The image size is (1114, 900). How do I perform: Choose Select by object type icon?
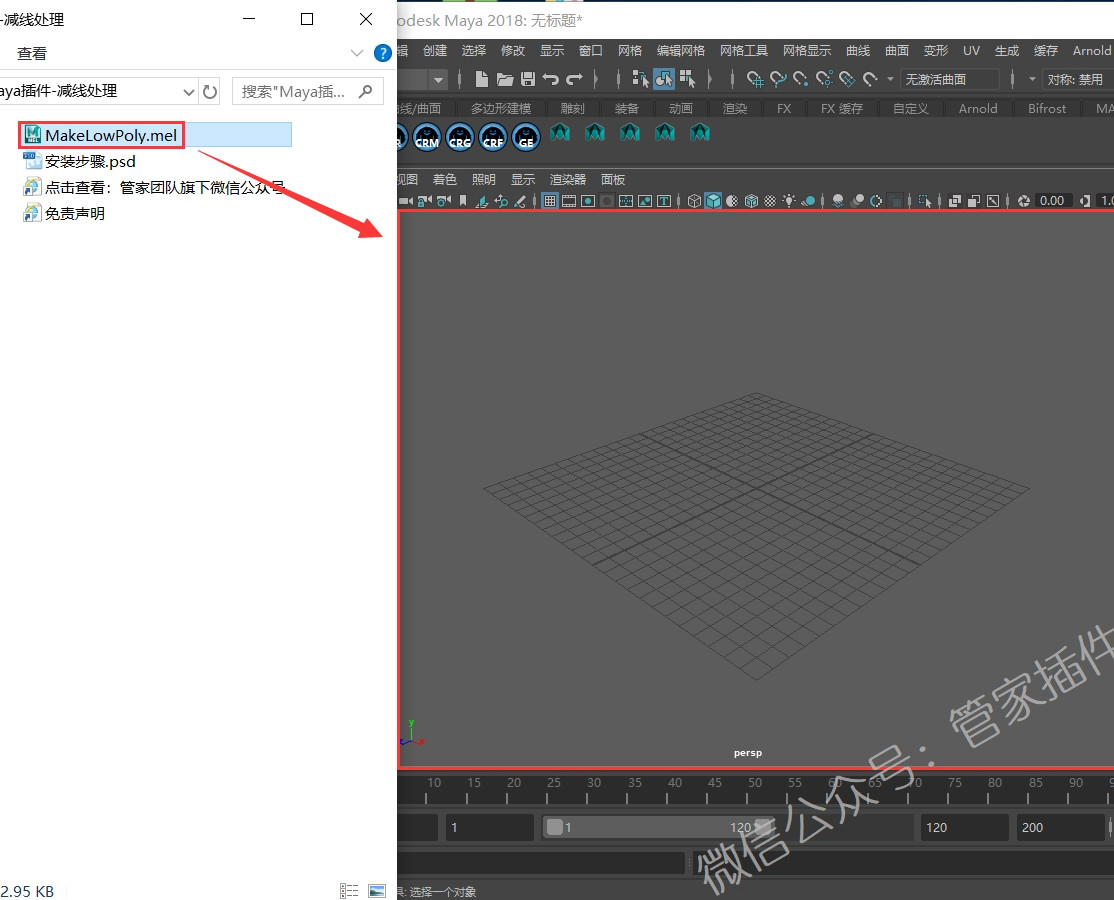[x=664, y=79]
